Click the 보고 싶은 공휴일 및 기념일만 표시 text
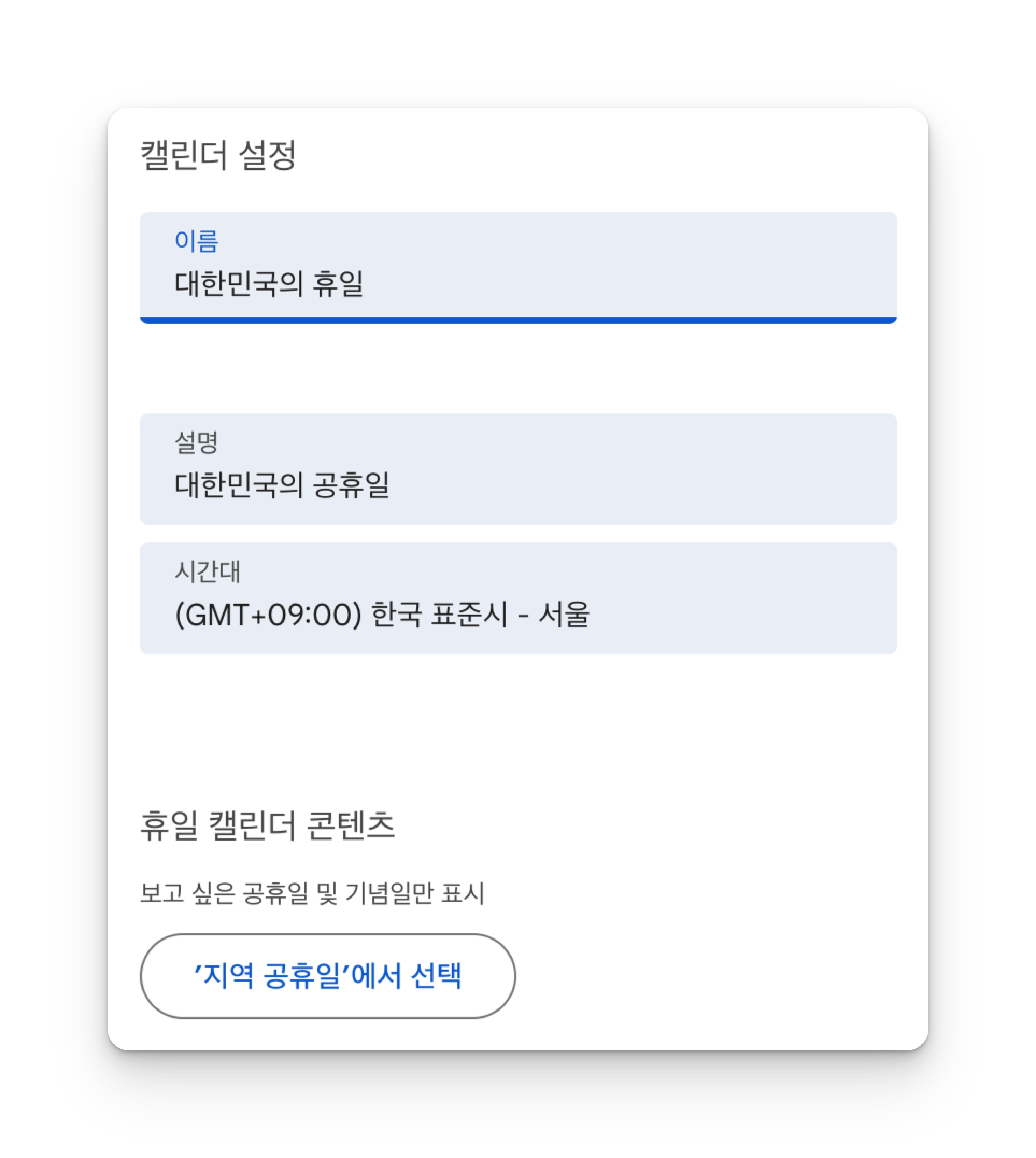This screenshot has width=1036, height=1158. click(312, 893)
